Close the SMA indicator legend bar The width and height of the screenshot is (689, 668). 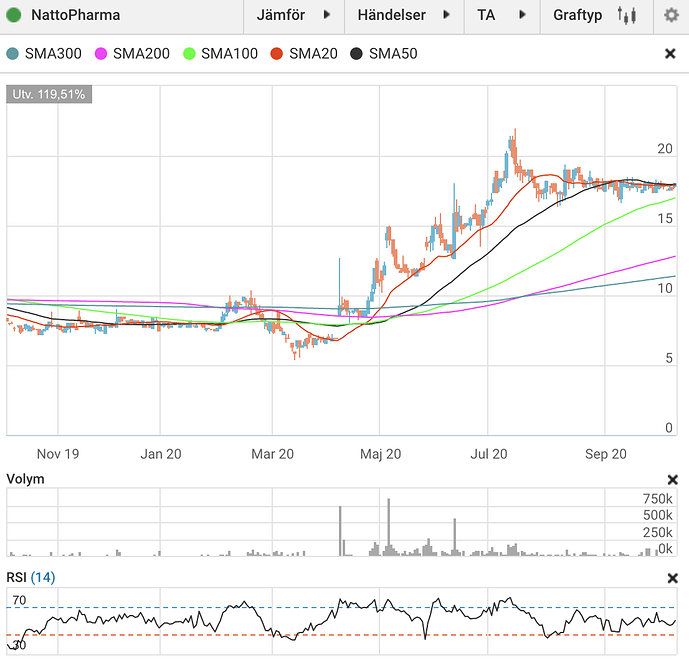click(670, 54)
